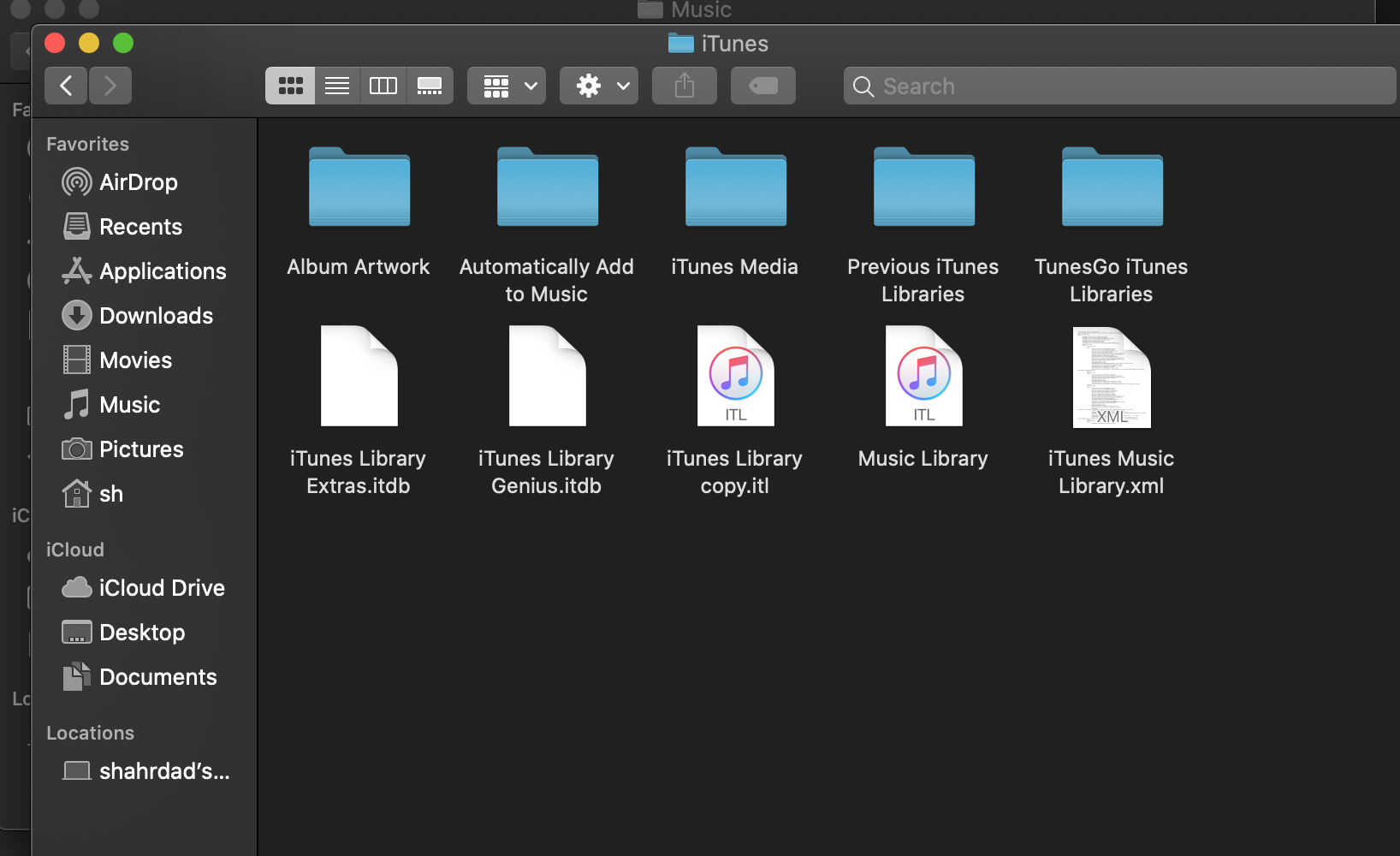Click the Locations section header
Screen dimensions: 1400x856
pyautogui.click(x=90, y=733)
